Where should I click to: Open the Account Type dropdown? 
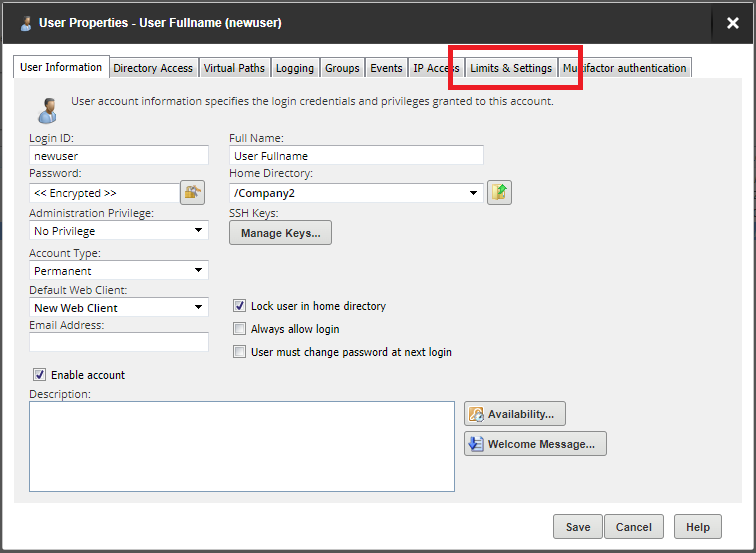119,270
